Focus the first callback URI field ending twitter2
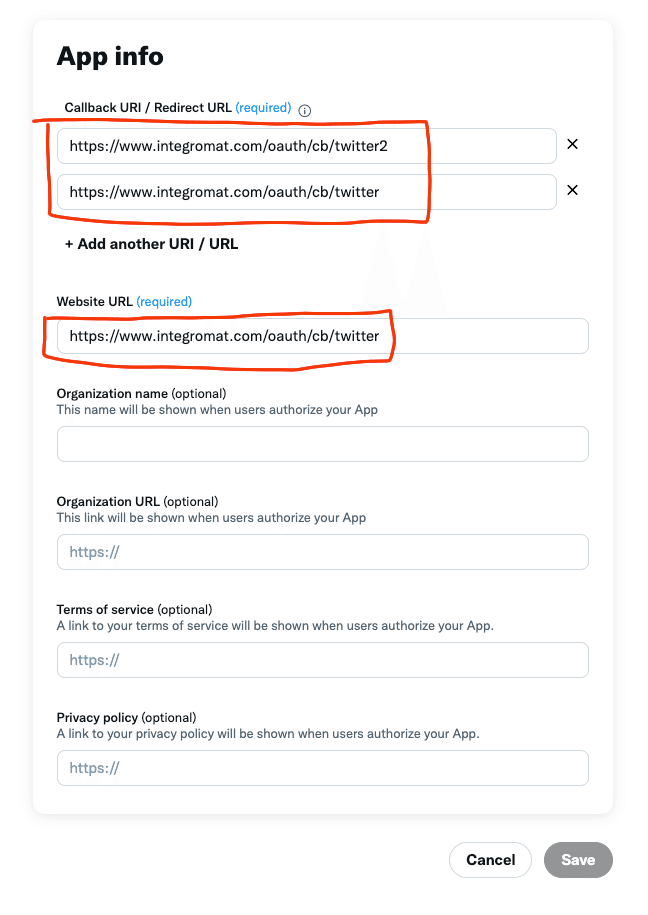Screen dimensions: 648x915 (306, 146)
